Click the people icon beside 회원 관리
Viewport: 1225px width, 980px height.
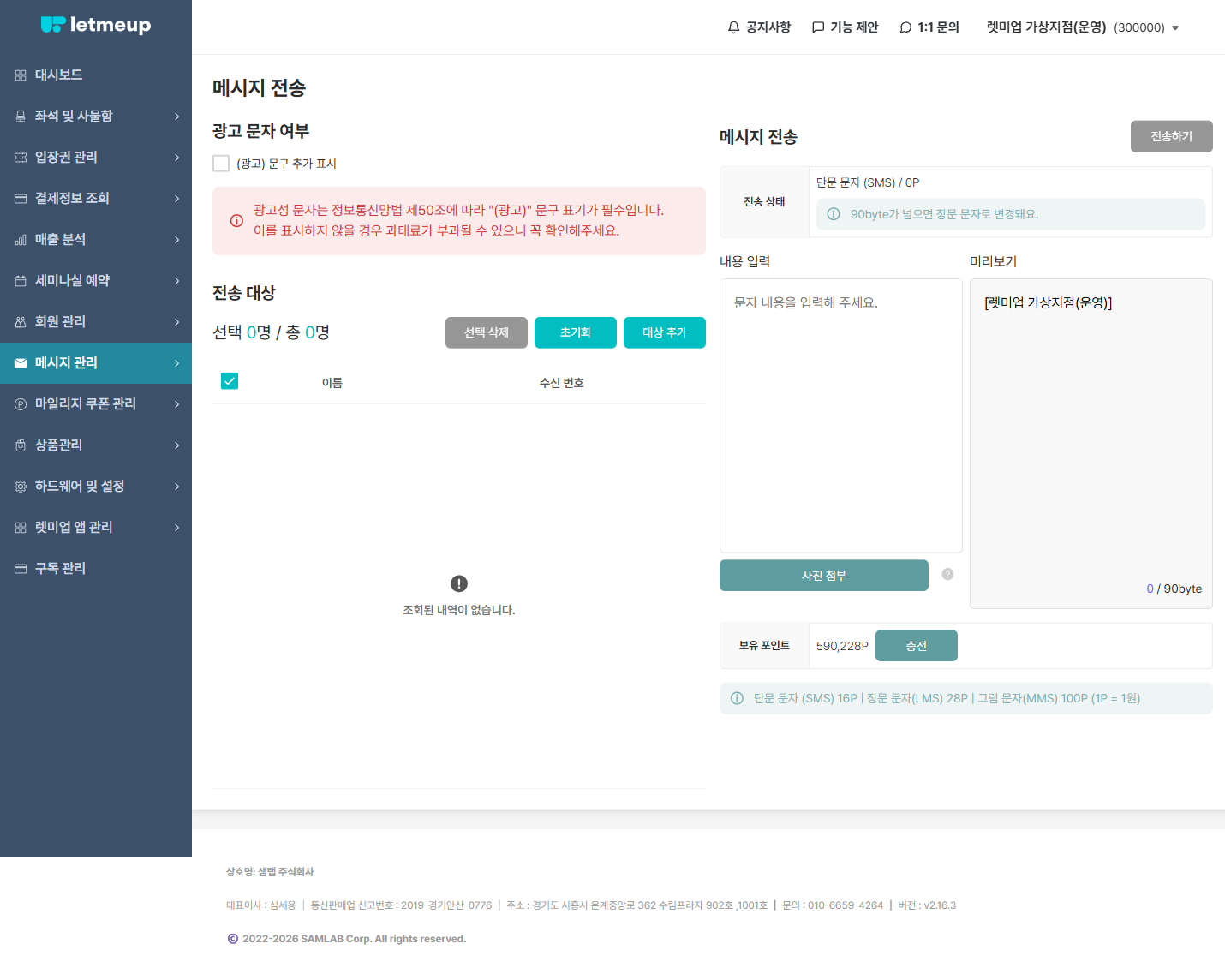[21, 322]
